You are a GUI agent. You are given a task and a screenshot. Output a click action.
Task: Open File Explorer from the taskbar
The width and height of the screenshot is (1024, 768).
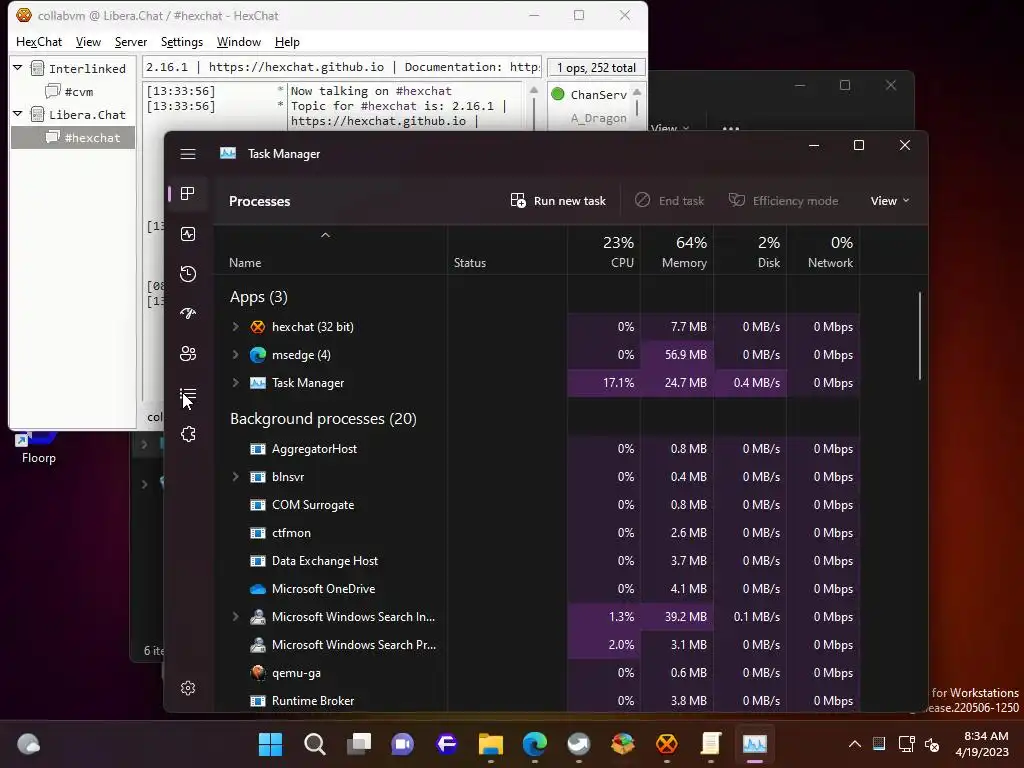click(490, 744)
